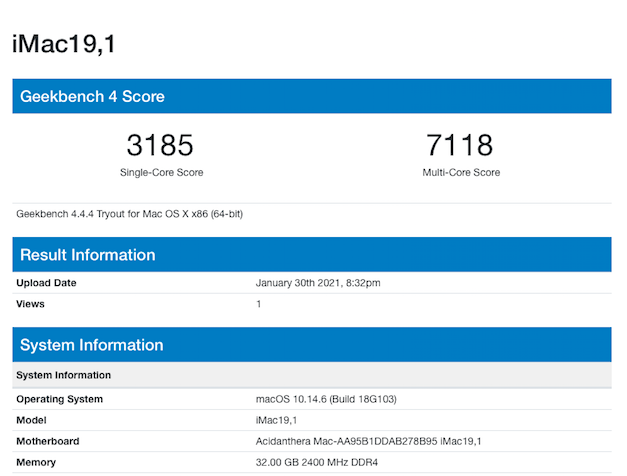Screen dimensions: 627x476
Task: Click the 7118 multi-core score number
Action: pyautogui.click(x=460, y=146)
